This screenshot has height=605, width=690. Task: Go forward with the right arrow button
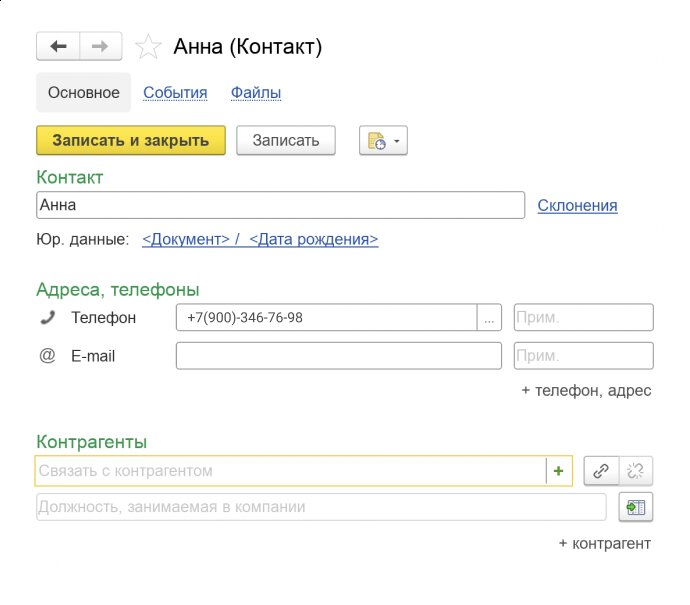(100, 46)
